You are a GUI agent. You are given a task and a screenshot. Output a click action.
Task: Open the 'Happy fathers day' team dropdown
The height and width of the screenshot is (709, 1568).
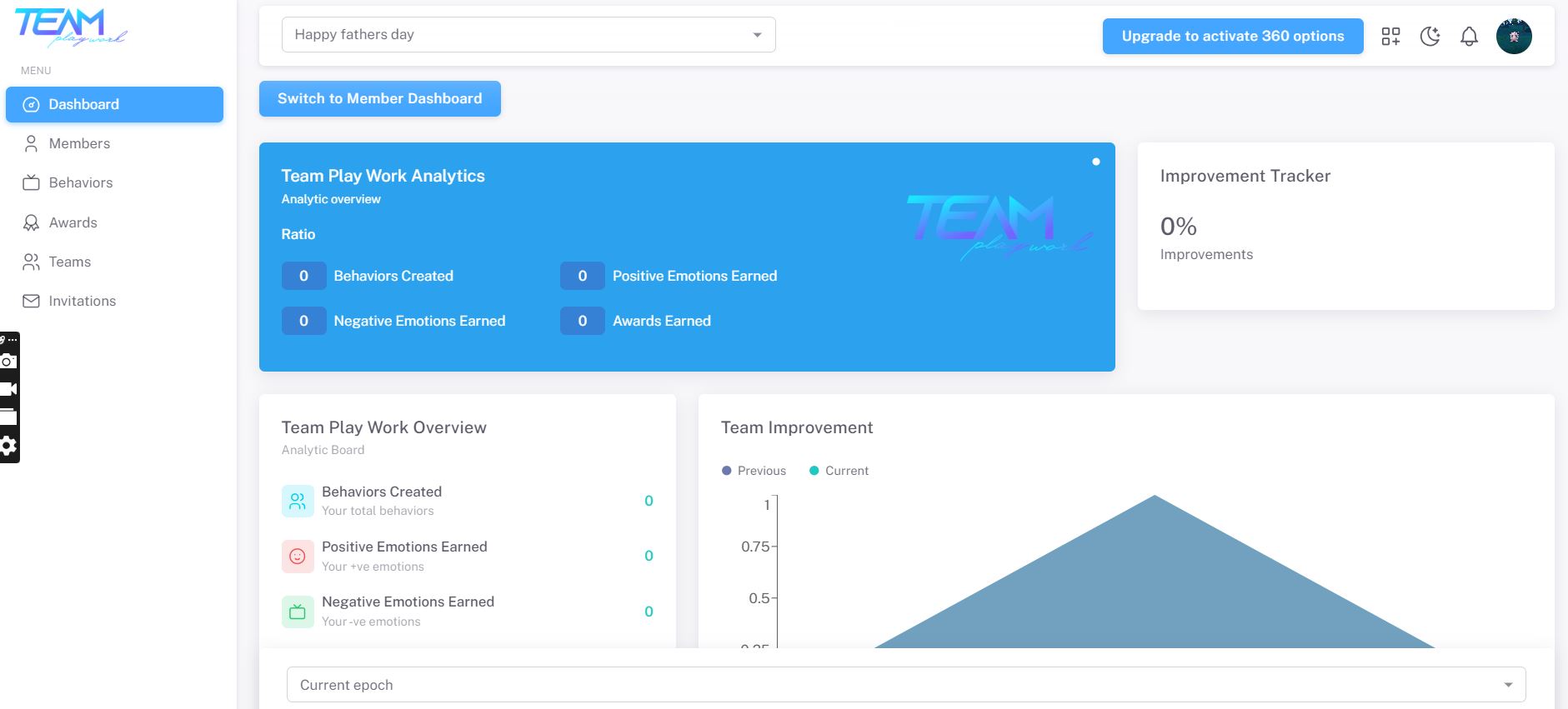(x=529, y=35)
